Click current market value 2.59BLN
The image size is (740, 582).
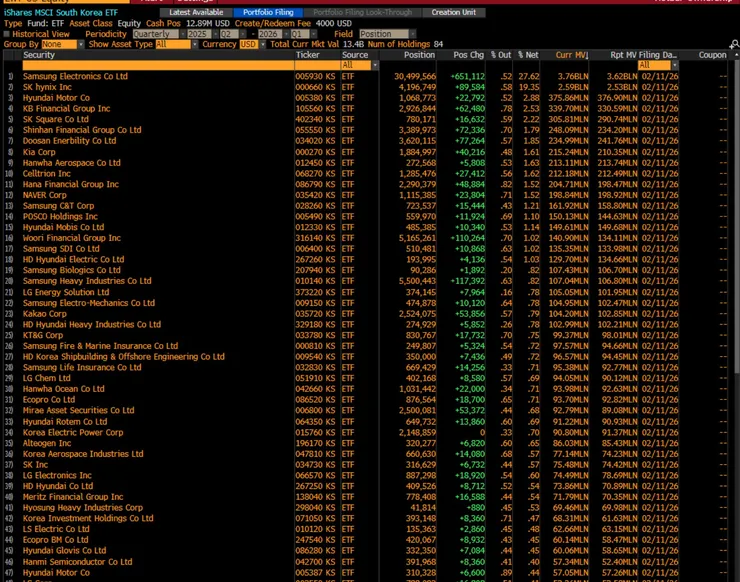tap(573, 87)
